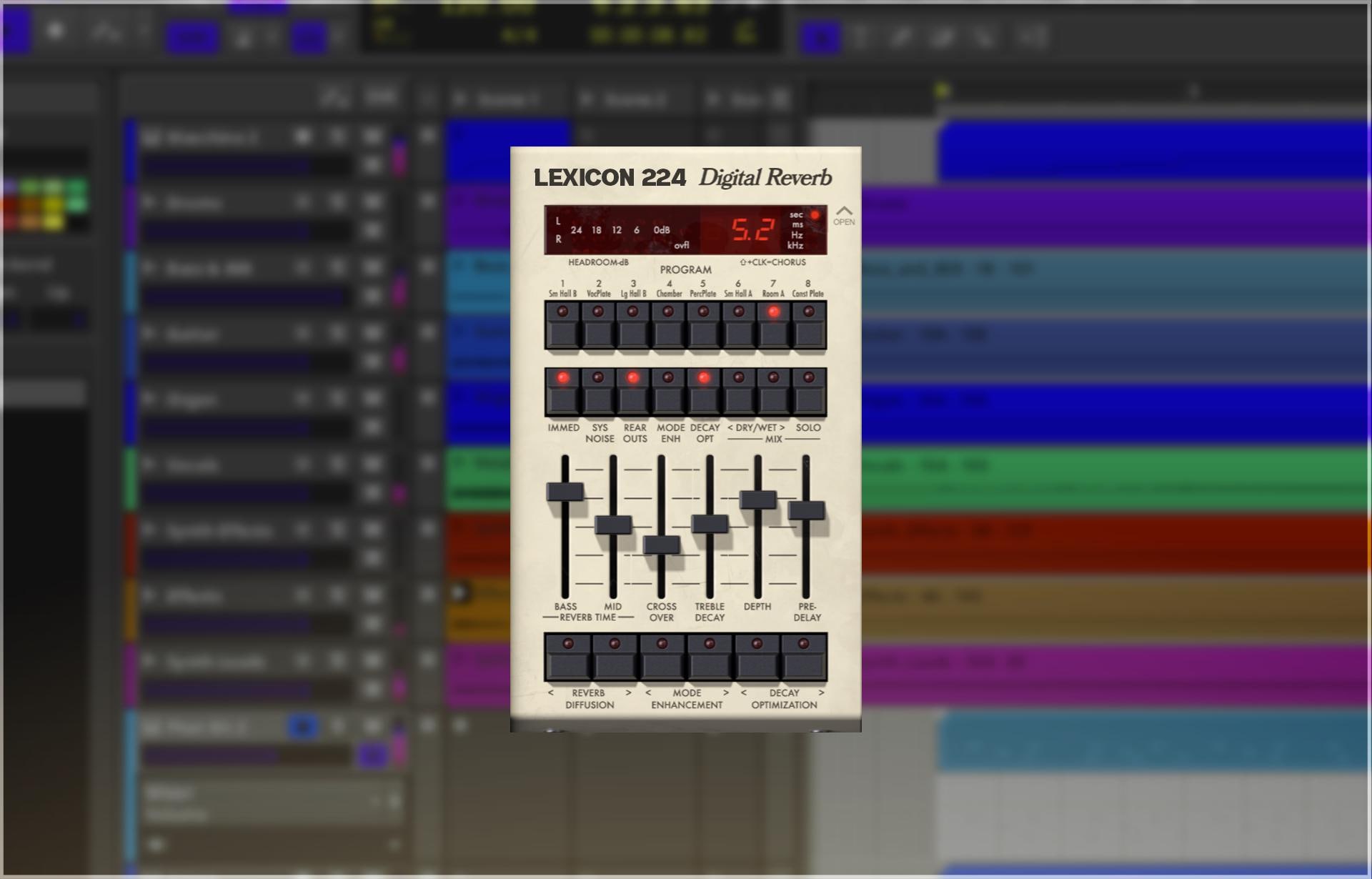Viewport: 1372px width, 879px height.
Task: Click the BASS reverb time fader
Action: click(565, 492)
